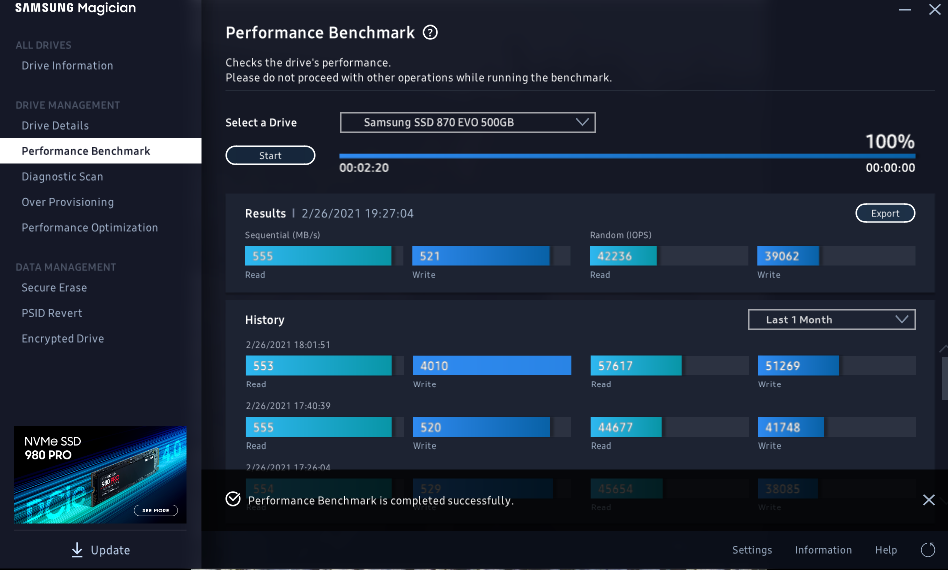The width and height of the screenshot is (948, 570).
Task: Expand the Last 1 Month history filter
Action: coord(831,320)
